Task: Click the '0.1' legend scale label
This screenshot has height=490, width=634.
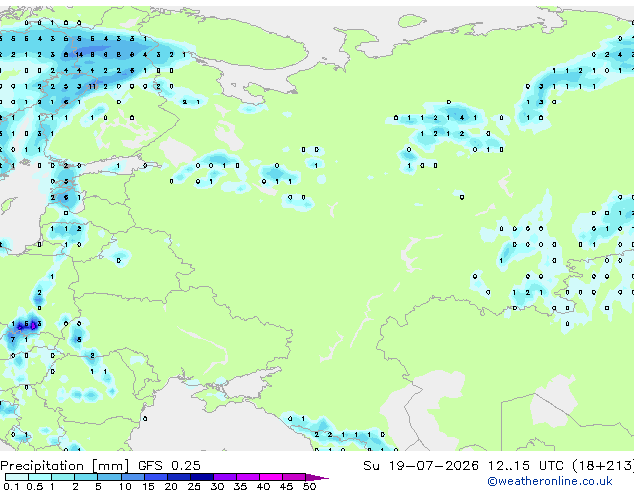Action: (11, 486)
